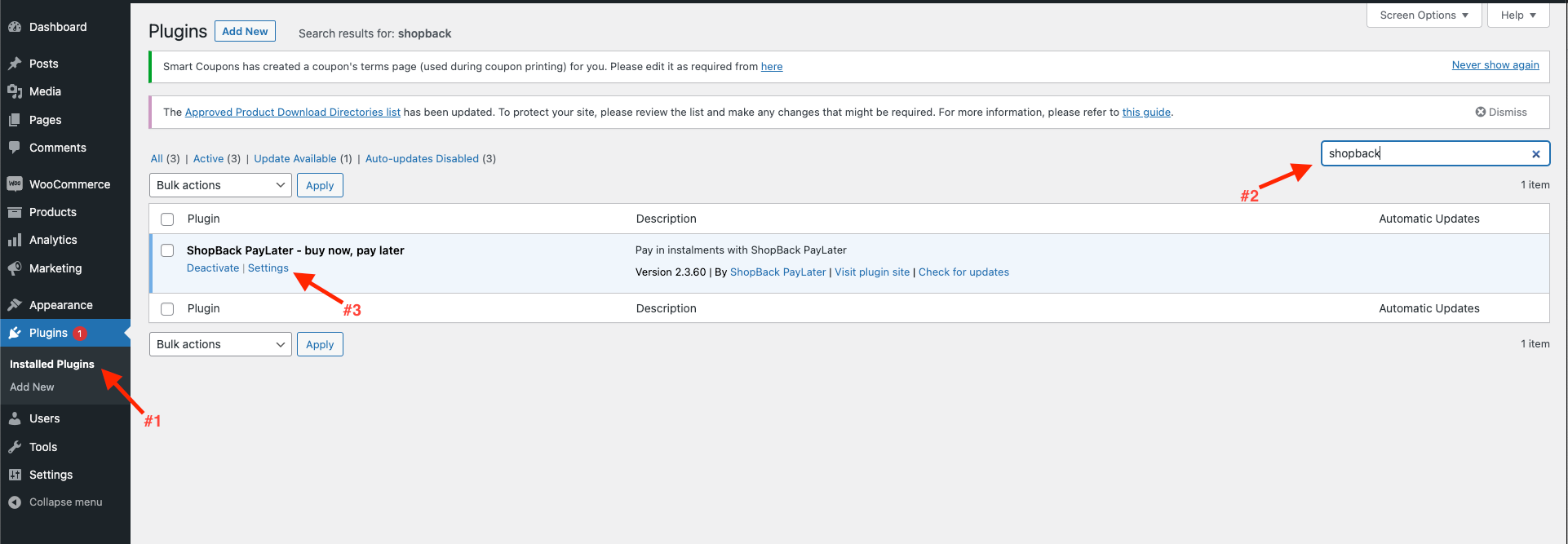Click 'ShopBack PayLater - buy now, pay later' title
Viewport: 1568px width, 544px height.
click(295, 250)
